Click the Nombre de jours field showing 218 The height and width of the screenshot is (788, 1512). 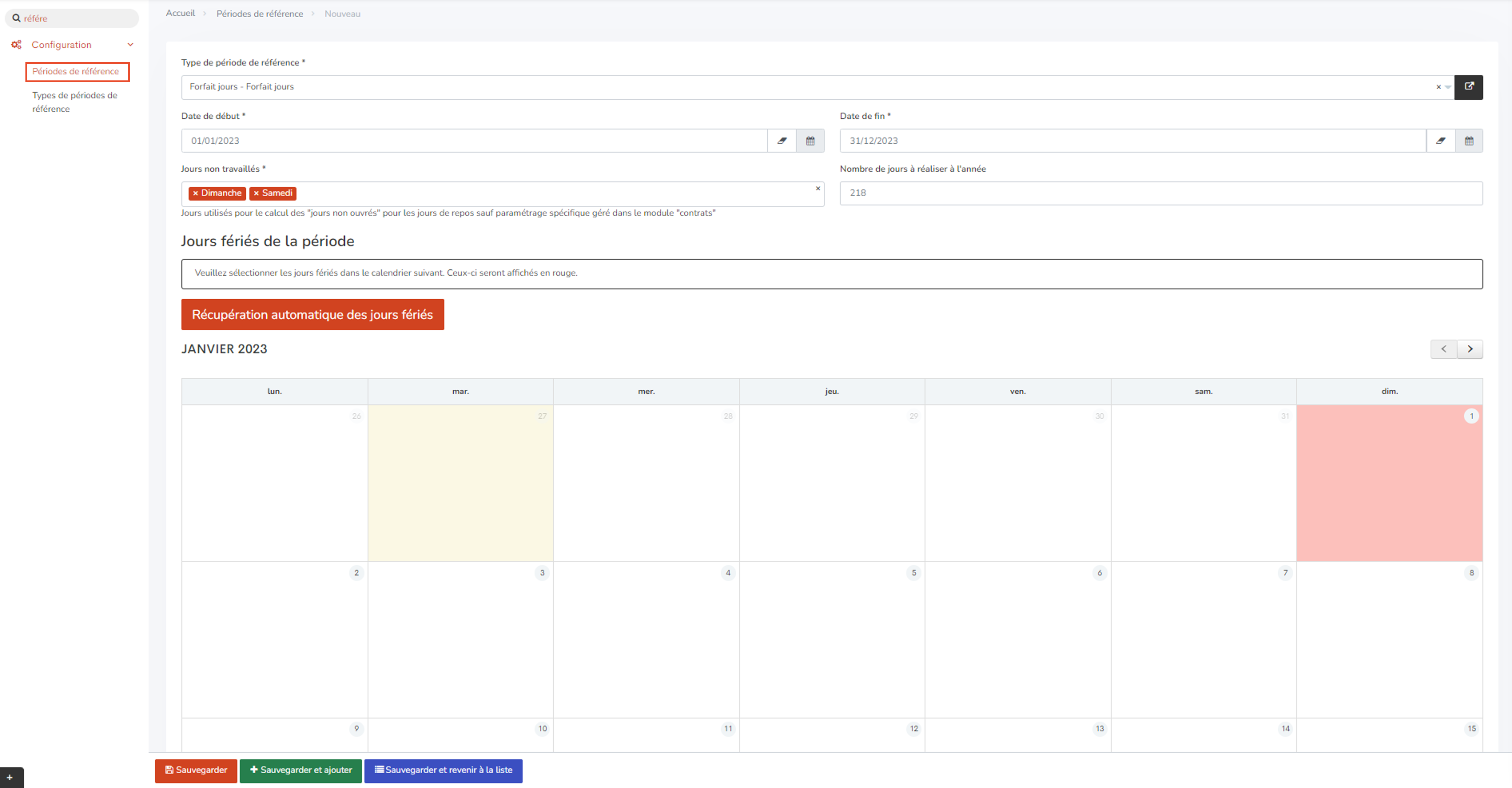click(x=1161, y=193)
